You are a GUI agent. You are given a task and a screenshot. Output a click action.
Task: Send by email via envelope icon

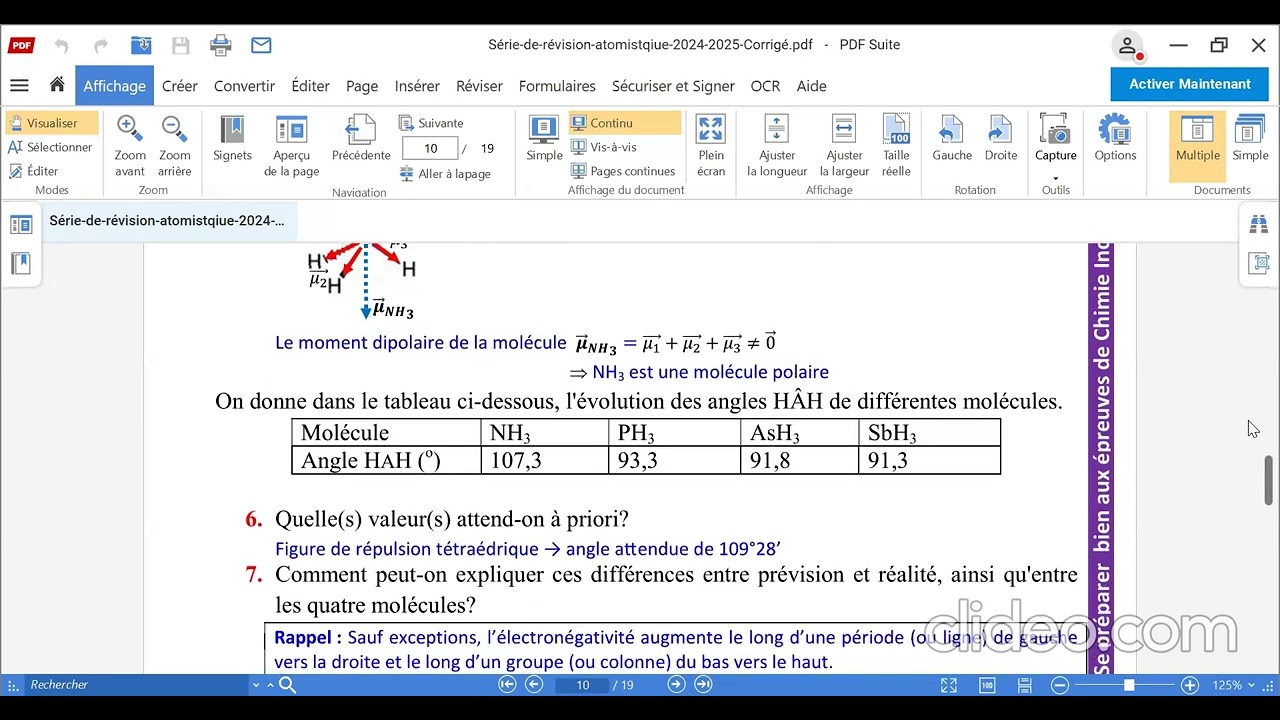[261, 45]
